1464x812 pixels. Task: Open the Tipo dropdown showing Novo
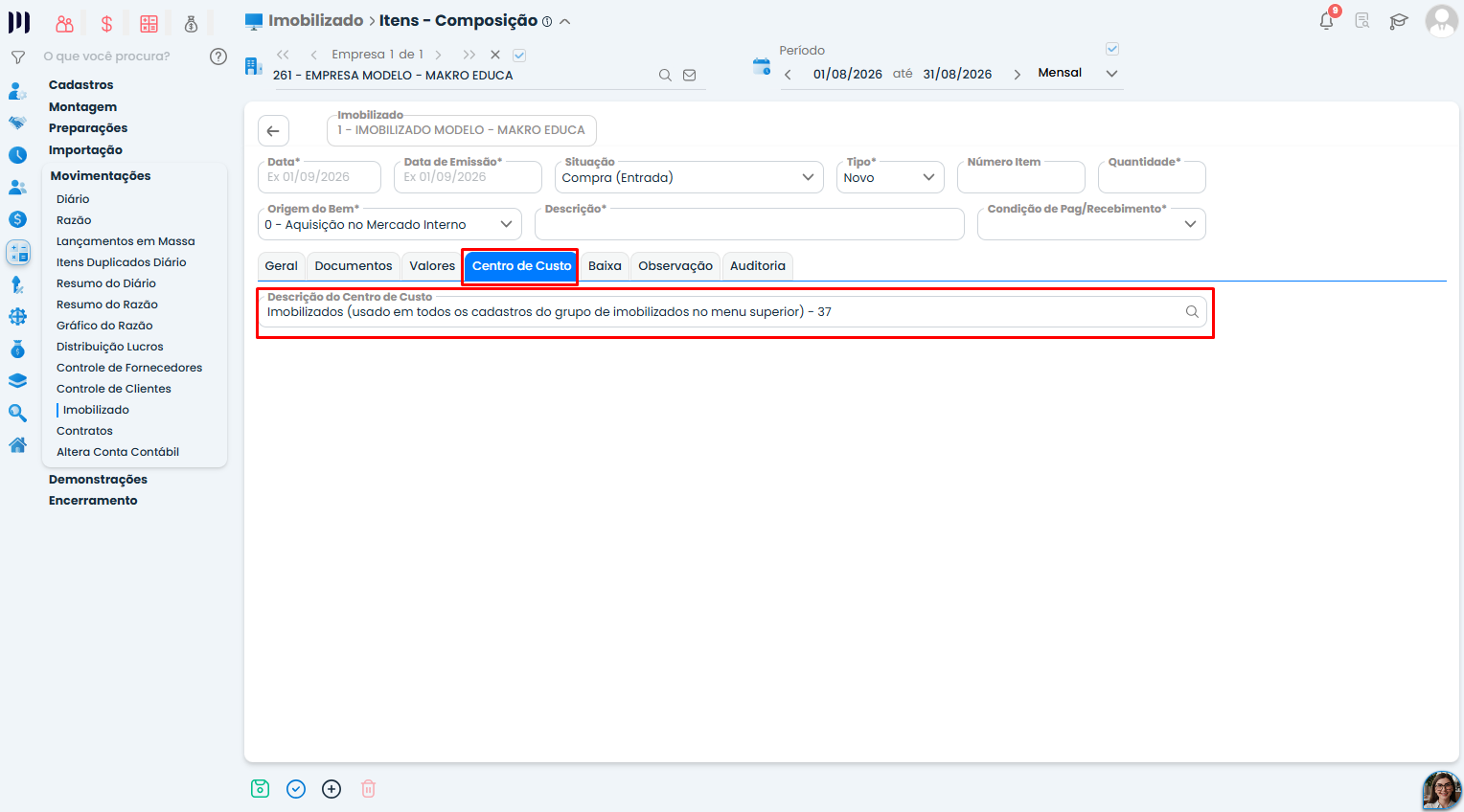click(890, 177)
